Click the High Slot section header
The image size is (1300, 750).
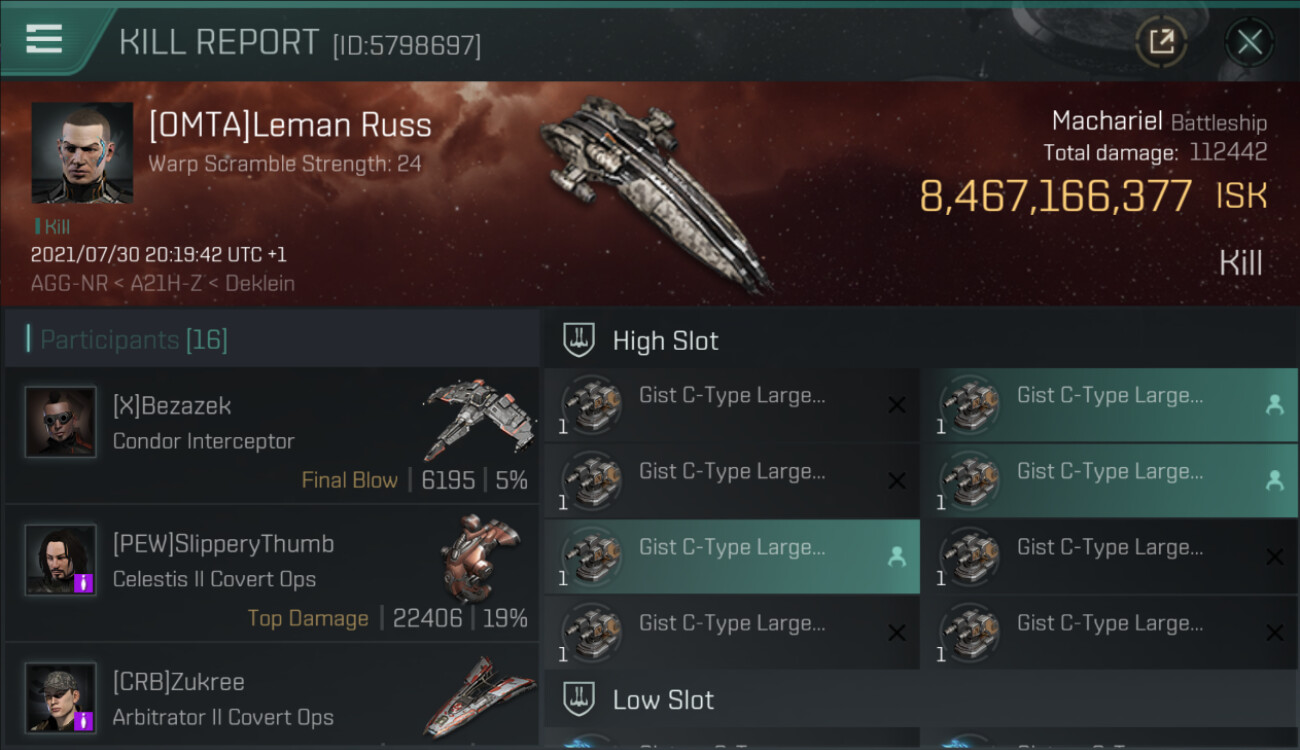[x=665, y=340]
